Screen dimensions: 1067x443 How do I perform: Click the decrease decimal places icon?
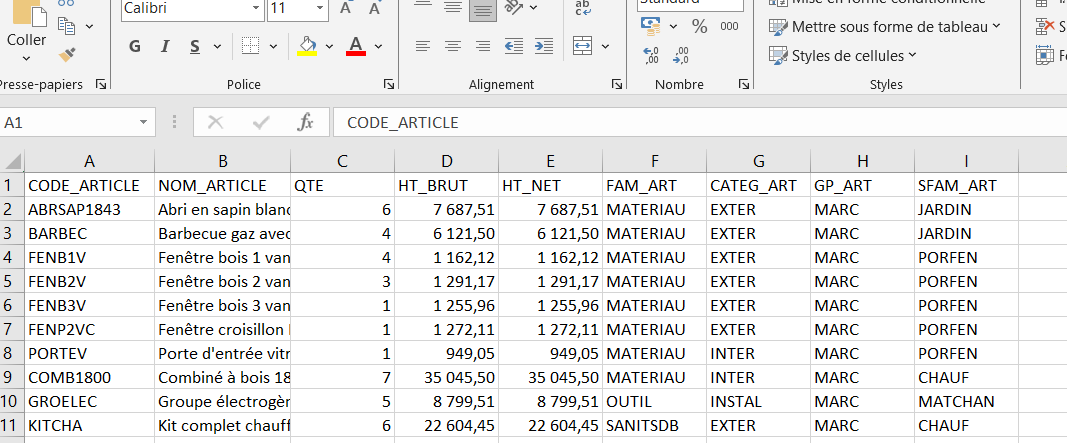point(682,56)
